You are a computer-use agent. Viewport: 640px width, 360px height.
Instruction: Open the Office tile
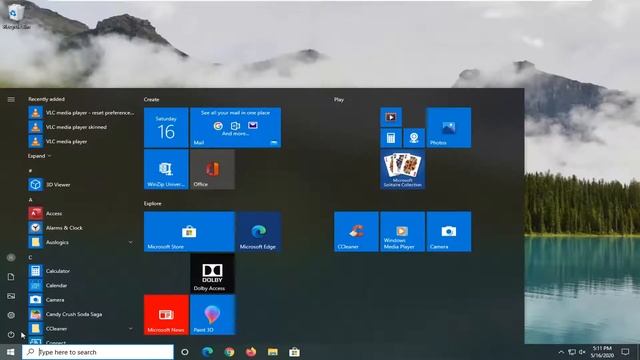(212, 169)
